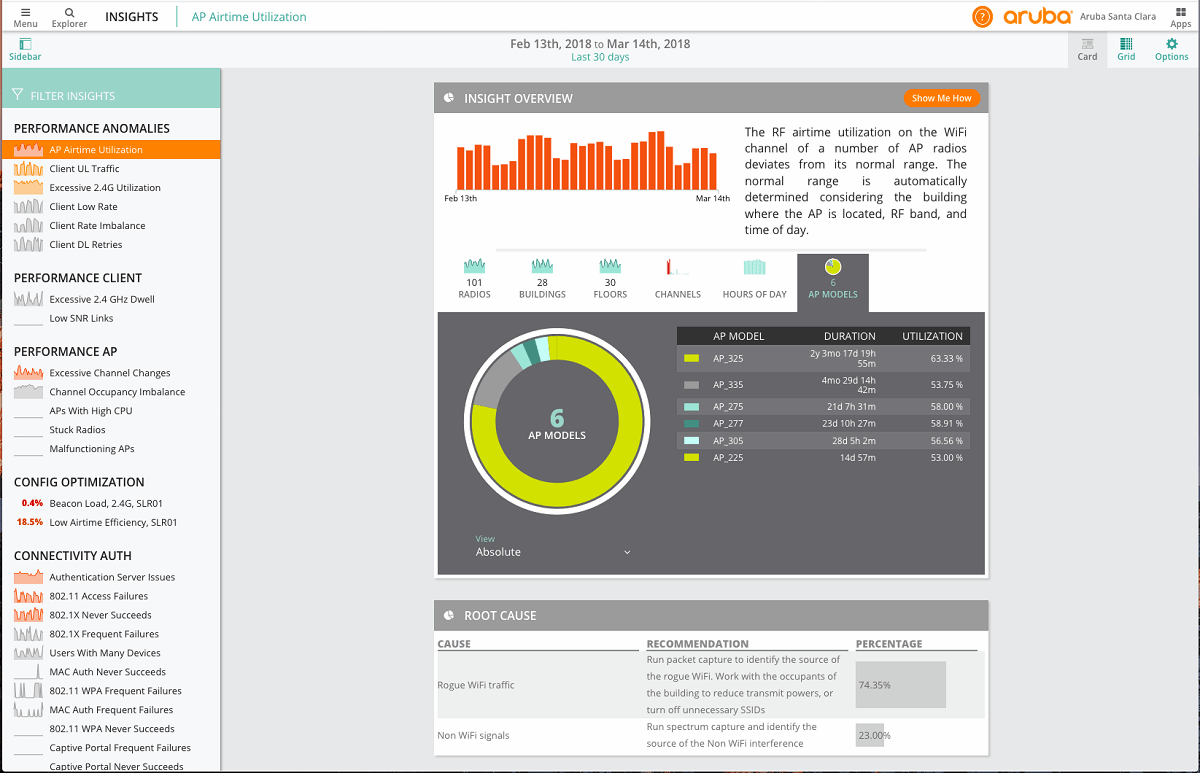Open the Last 30 days date range
The height and width of the screenshot is (773, 1200).
600,57
